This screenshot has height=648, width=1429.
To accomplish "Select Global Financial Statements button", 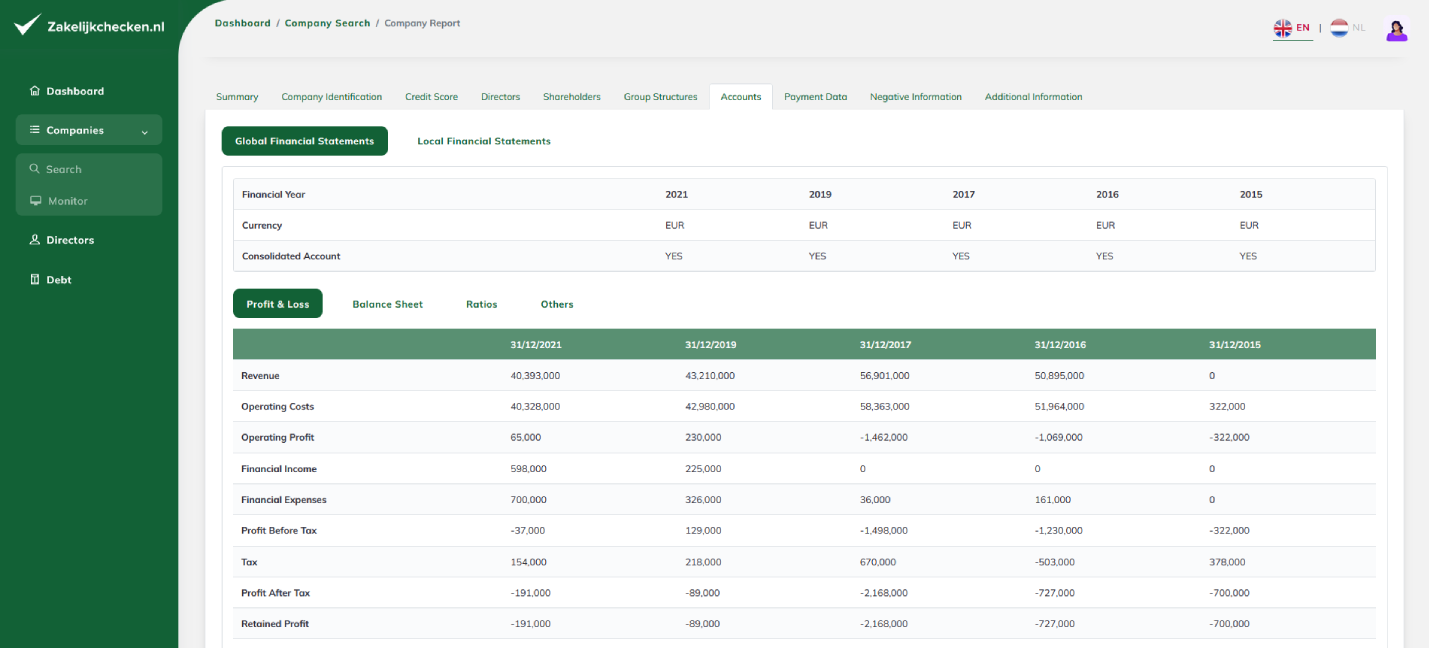I will click(305, 141).
